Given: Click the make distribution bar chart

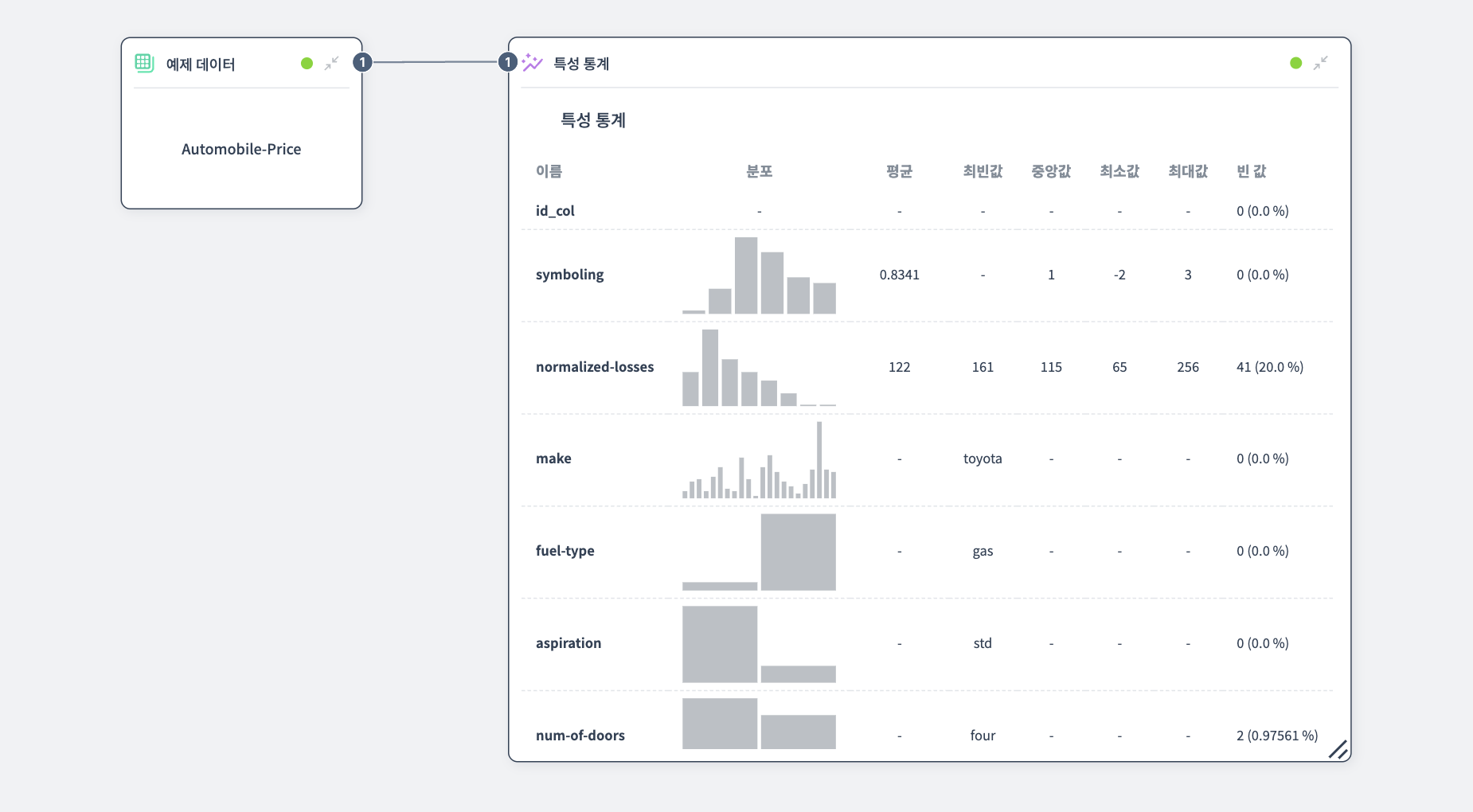Looking at the screenshot, I should [759, 460].
